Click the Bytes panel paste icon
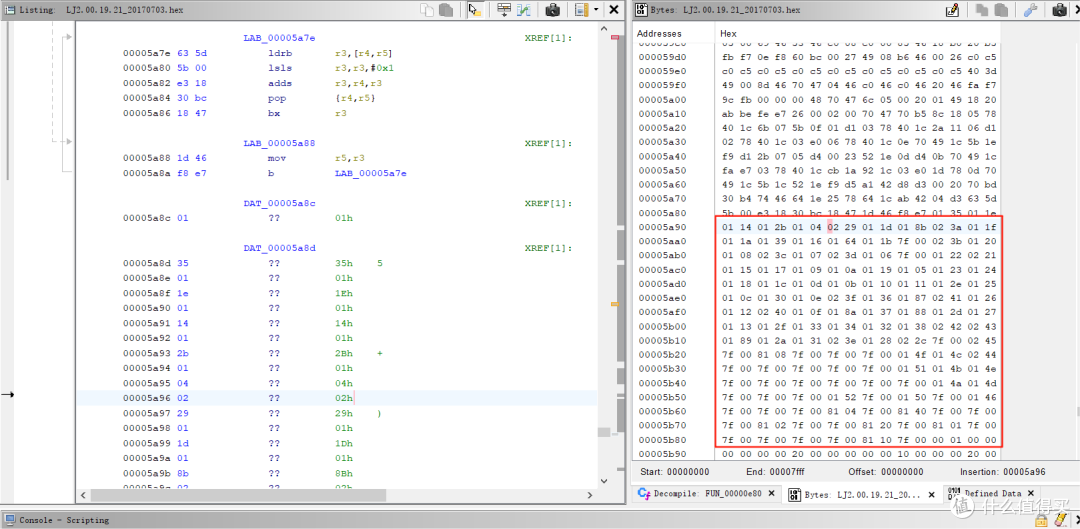 point(999,10)
